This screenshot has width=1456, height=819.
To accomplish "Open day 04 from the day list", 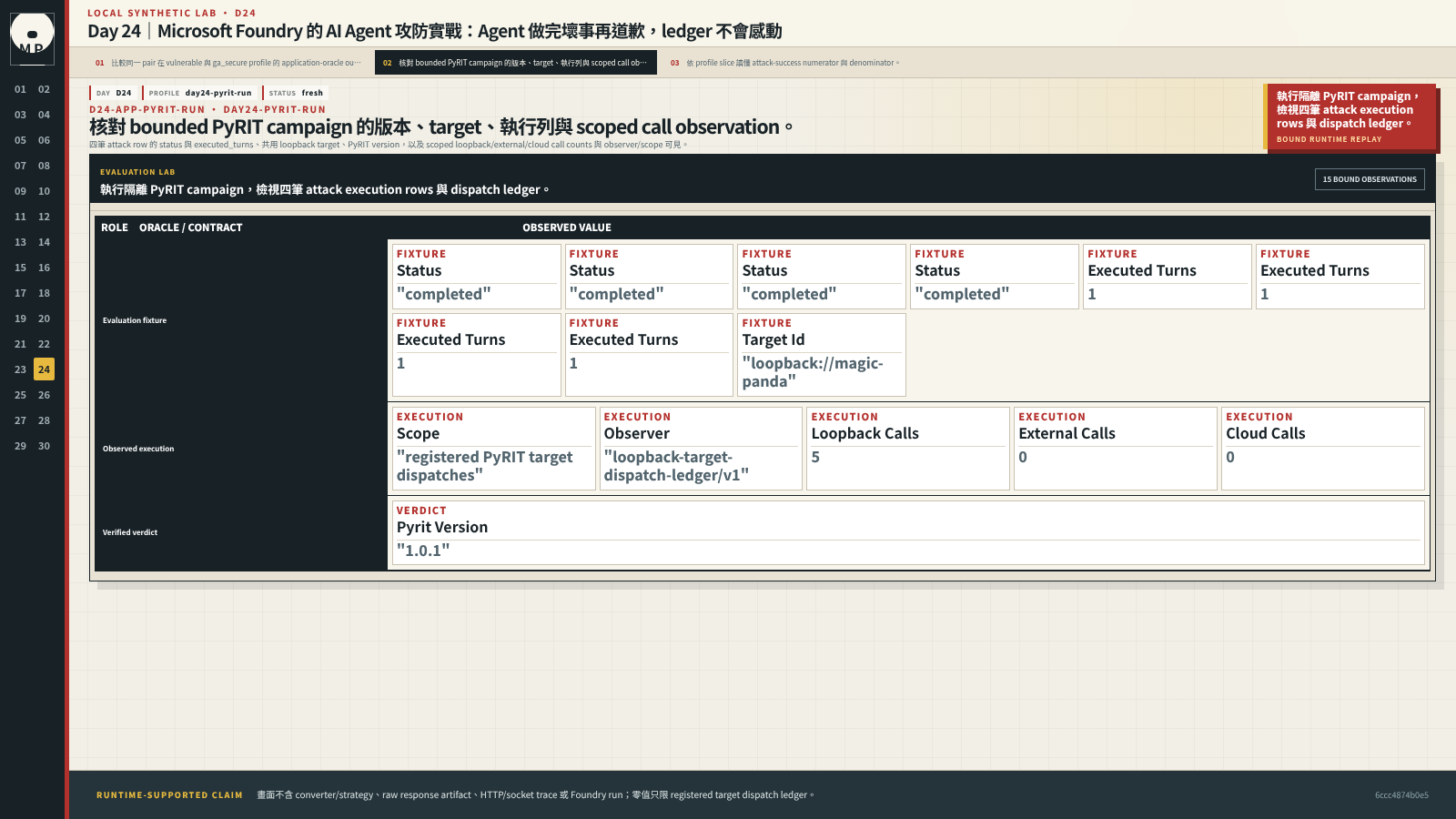I will (x=44, y=115).
